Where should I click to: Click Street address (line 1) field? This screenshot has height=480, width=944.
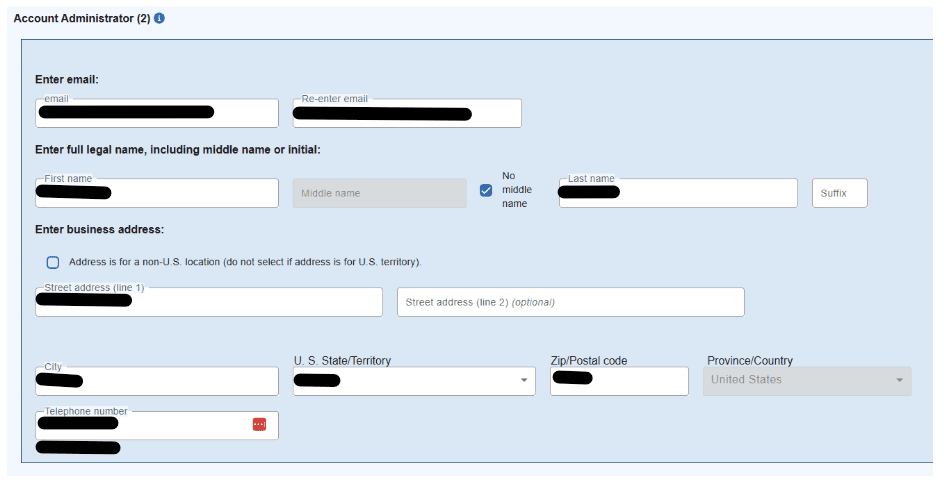point(208,302)
